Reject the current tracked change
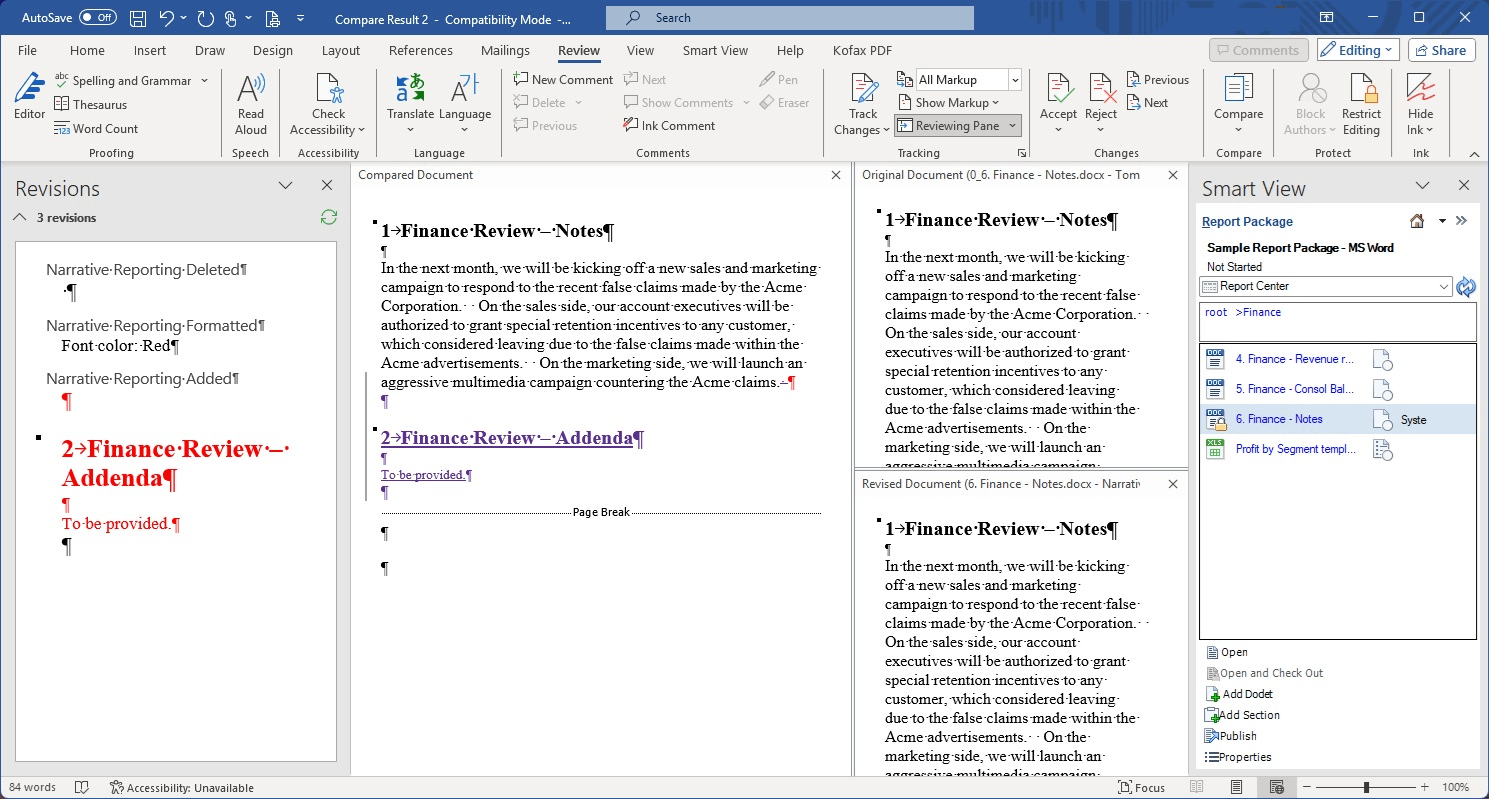 1100,100
